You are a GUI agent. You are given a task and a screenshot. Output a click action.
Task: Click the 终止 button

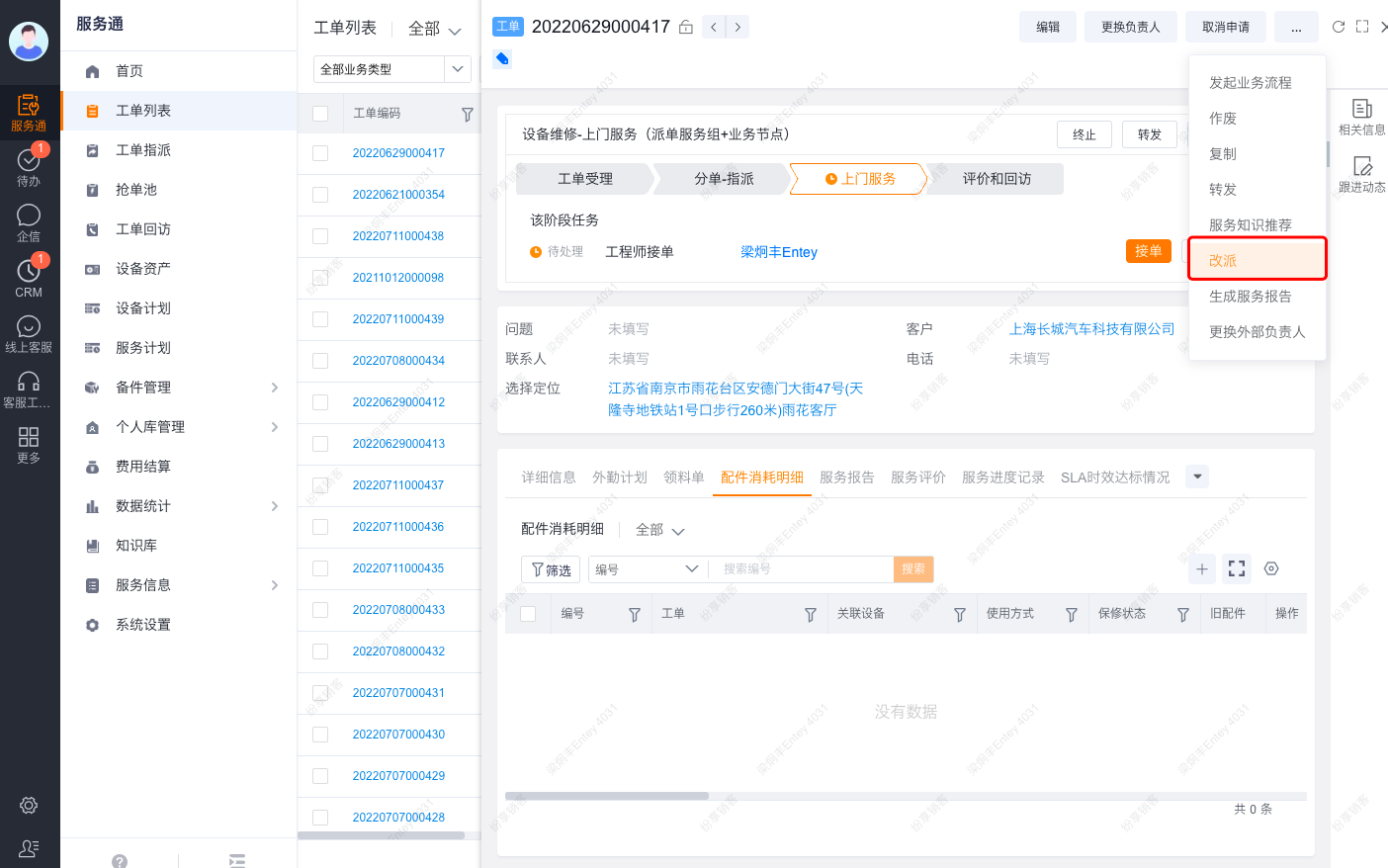[x=1084, y=134]
